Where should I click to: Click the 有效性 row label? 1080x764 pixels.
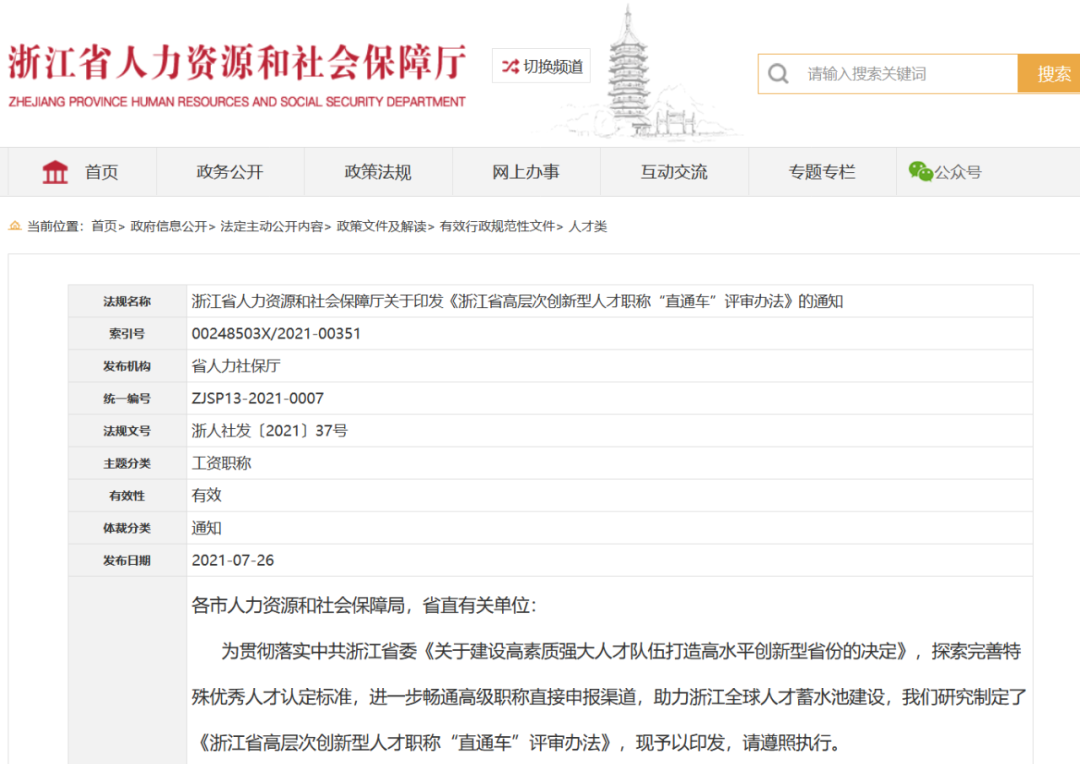[x=127, y=495]
